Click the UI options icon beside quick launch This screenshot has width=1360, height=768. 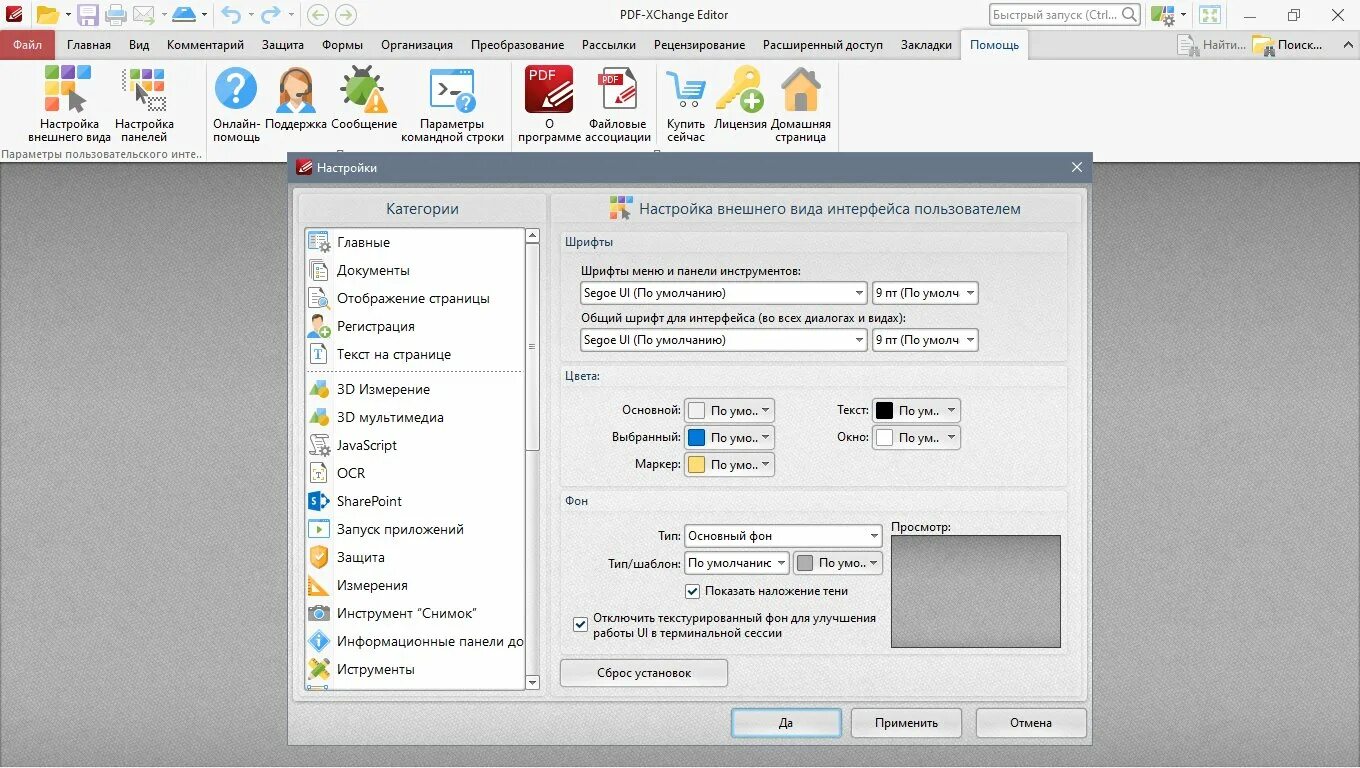point(1162,15)
